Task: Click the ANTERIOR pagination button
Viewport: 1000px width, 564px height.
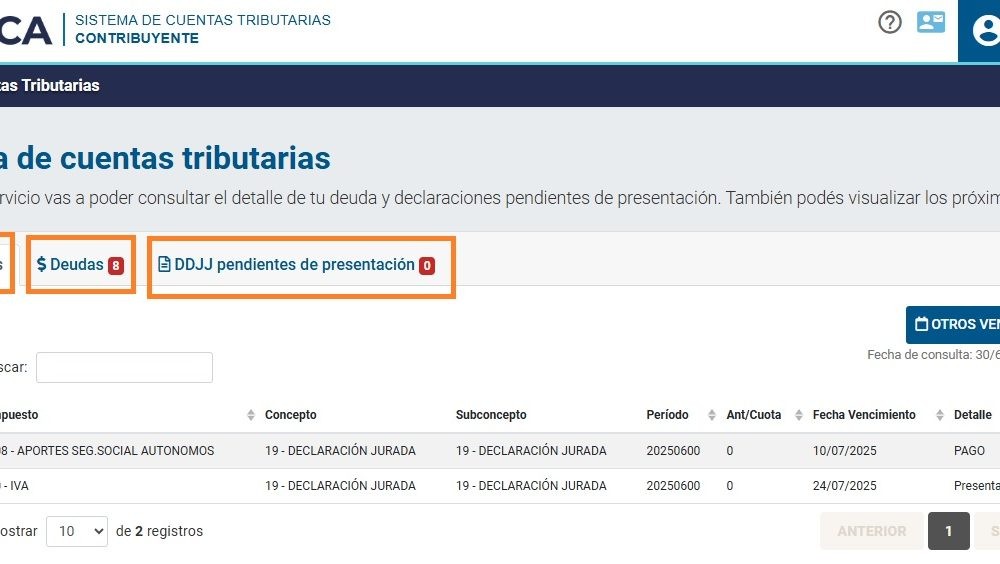Action: click(x=871, y=531)
